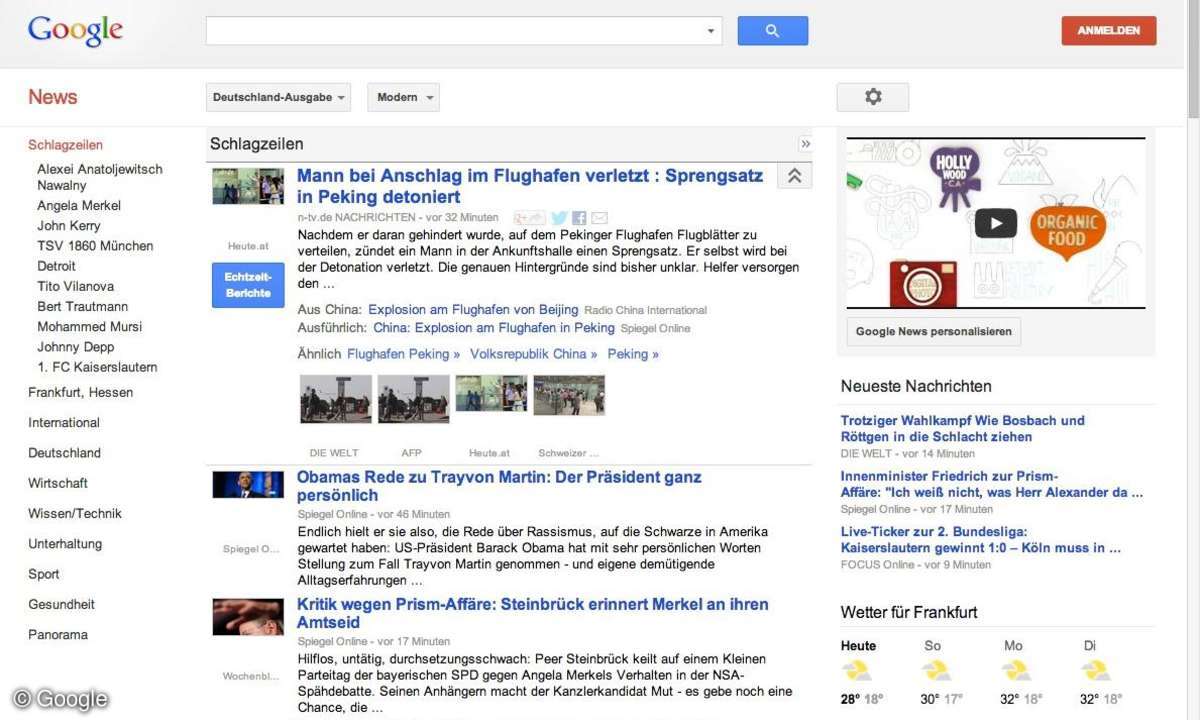
Task: Go to the Panorama section
Action: [x=58, y=635]
